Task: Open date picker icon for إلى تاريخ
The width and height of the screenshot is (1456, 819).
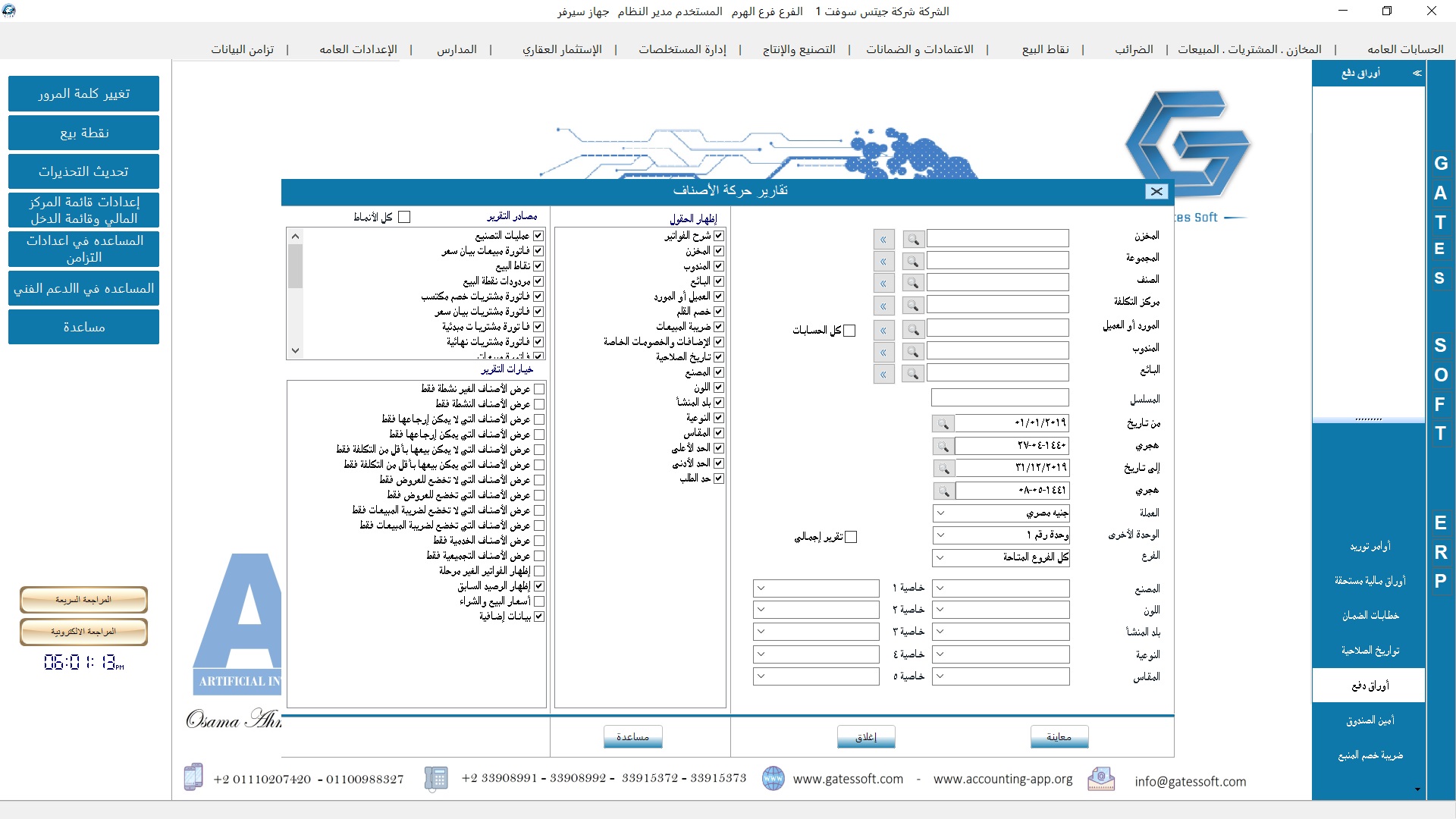Action: click(x=943, y=468)
